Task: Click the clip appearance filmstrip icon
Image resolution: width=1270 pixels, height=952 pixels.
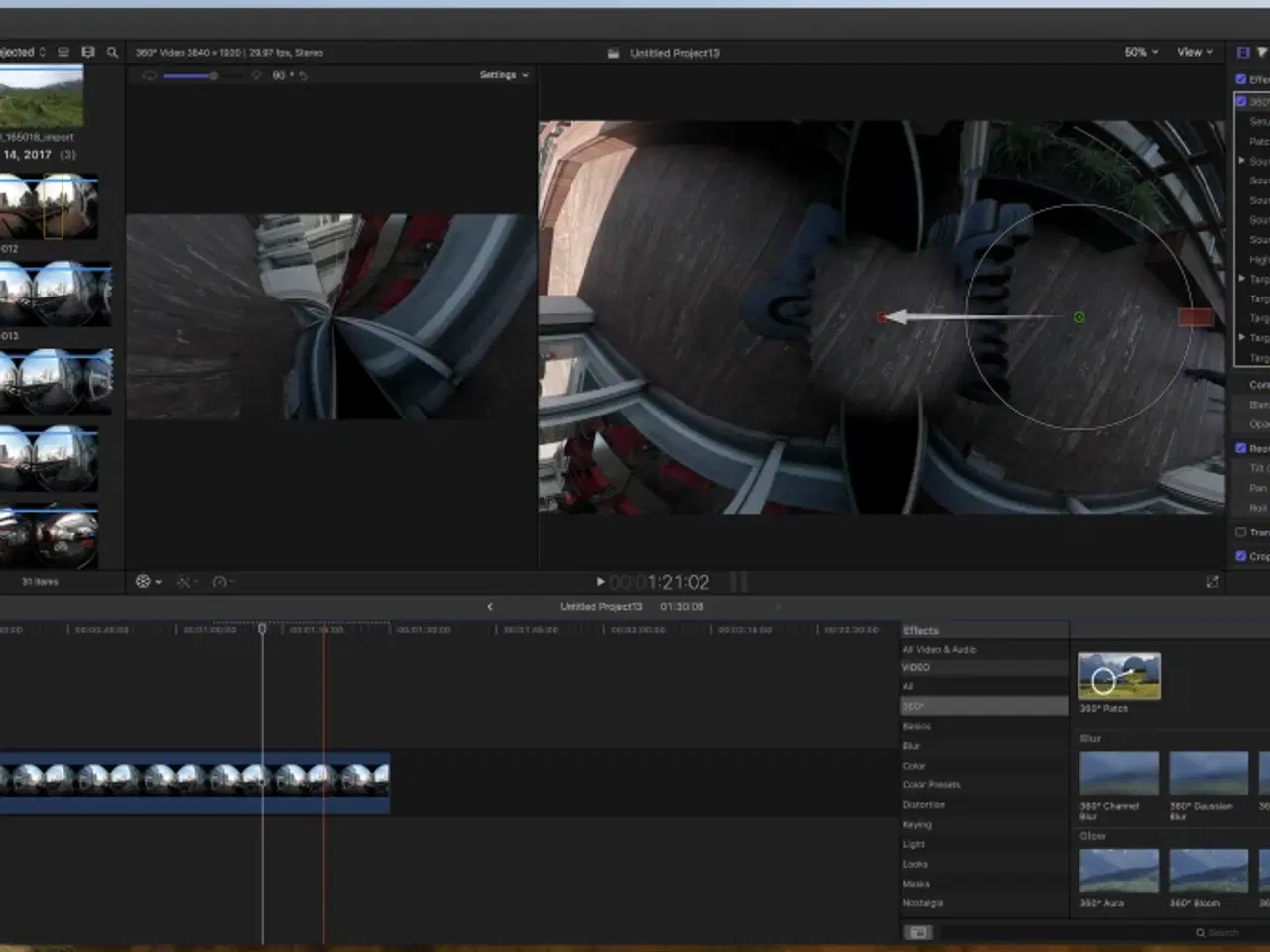Action: (x=88, y=52)
